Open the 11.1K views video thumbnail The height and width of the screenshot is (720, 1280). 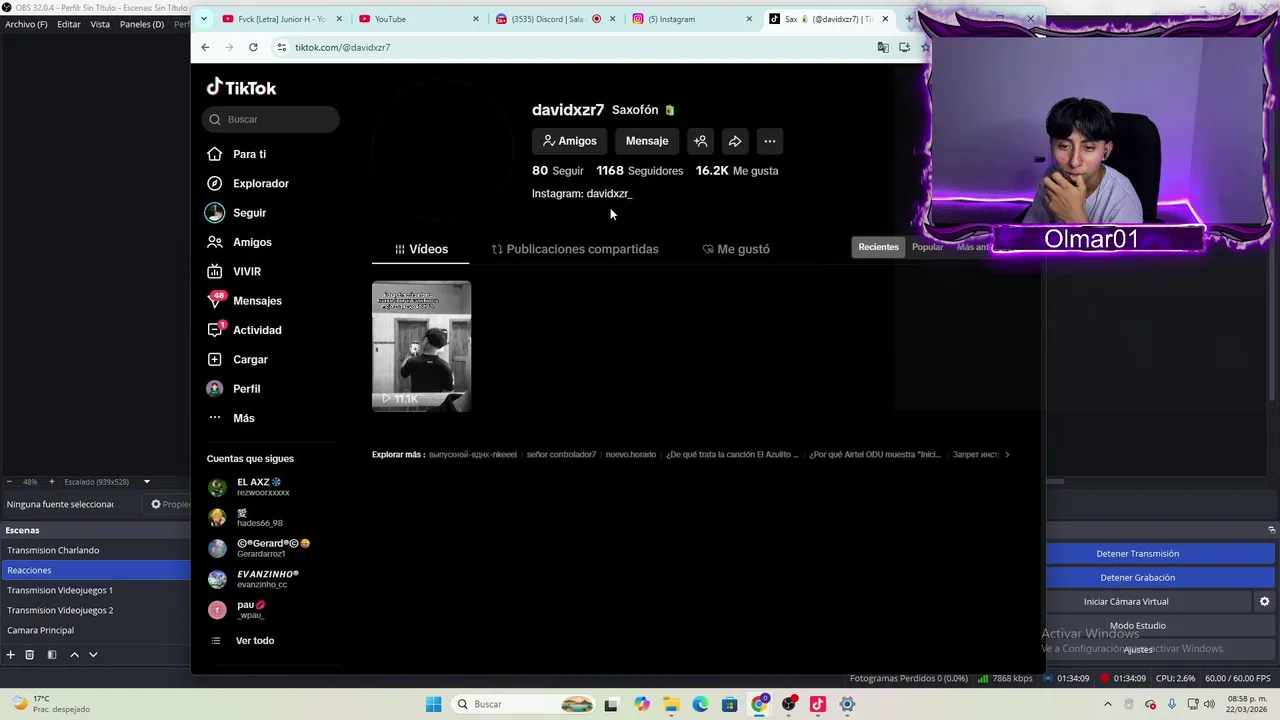pyautogui.click(x=421, y=346)
